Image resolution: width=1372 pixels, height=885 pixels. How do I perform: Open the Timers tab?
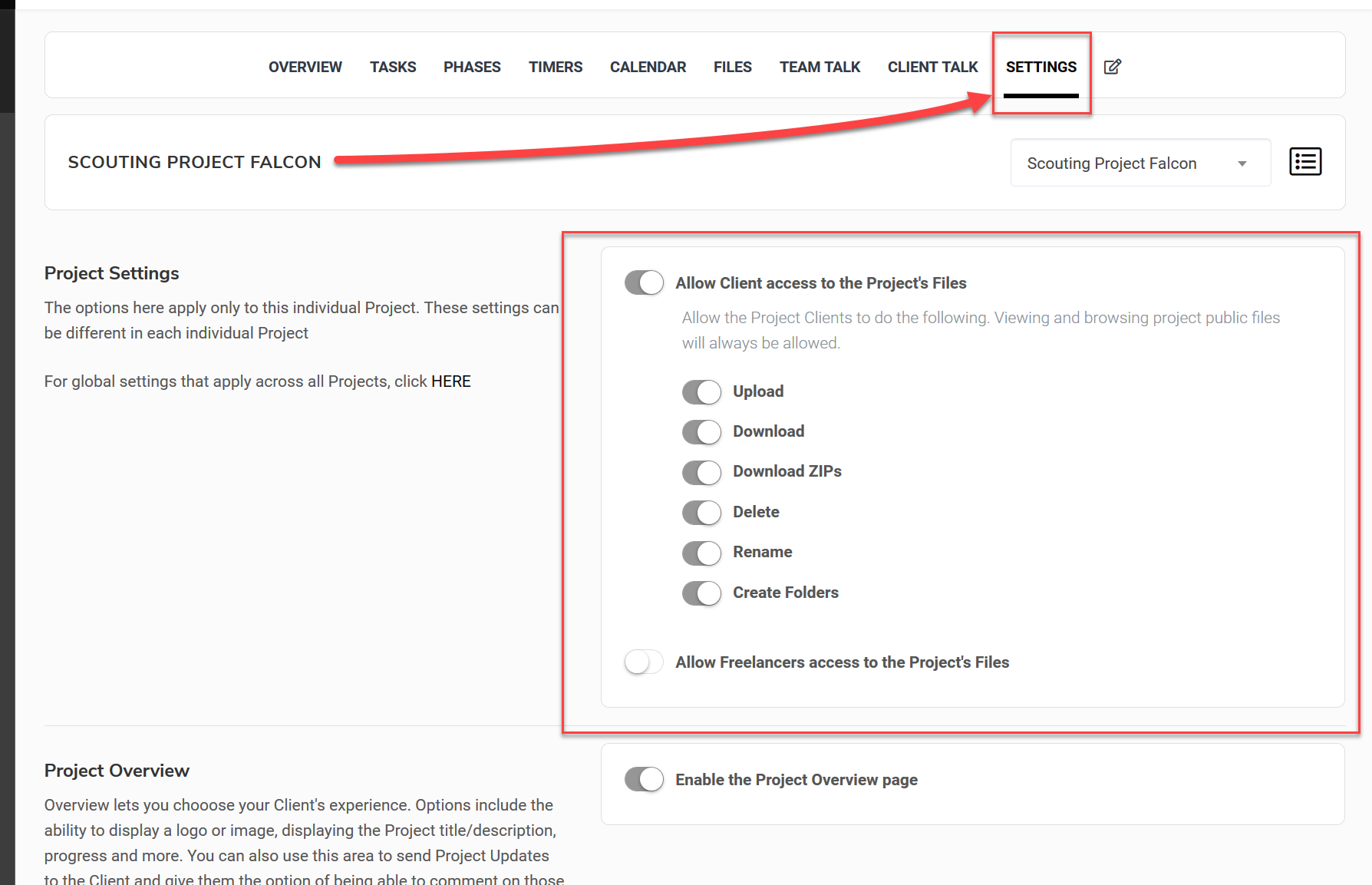coord(556,67)
